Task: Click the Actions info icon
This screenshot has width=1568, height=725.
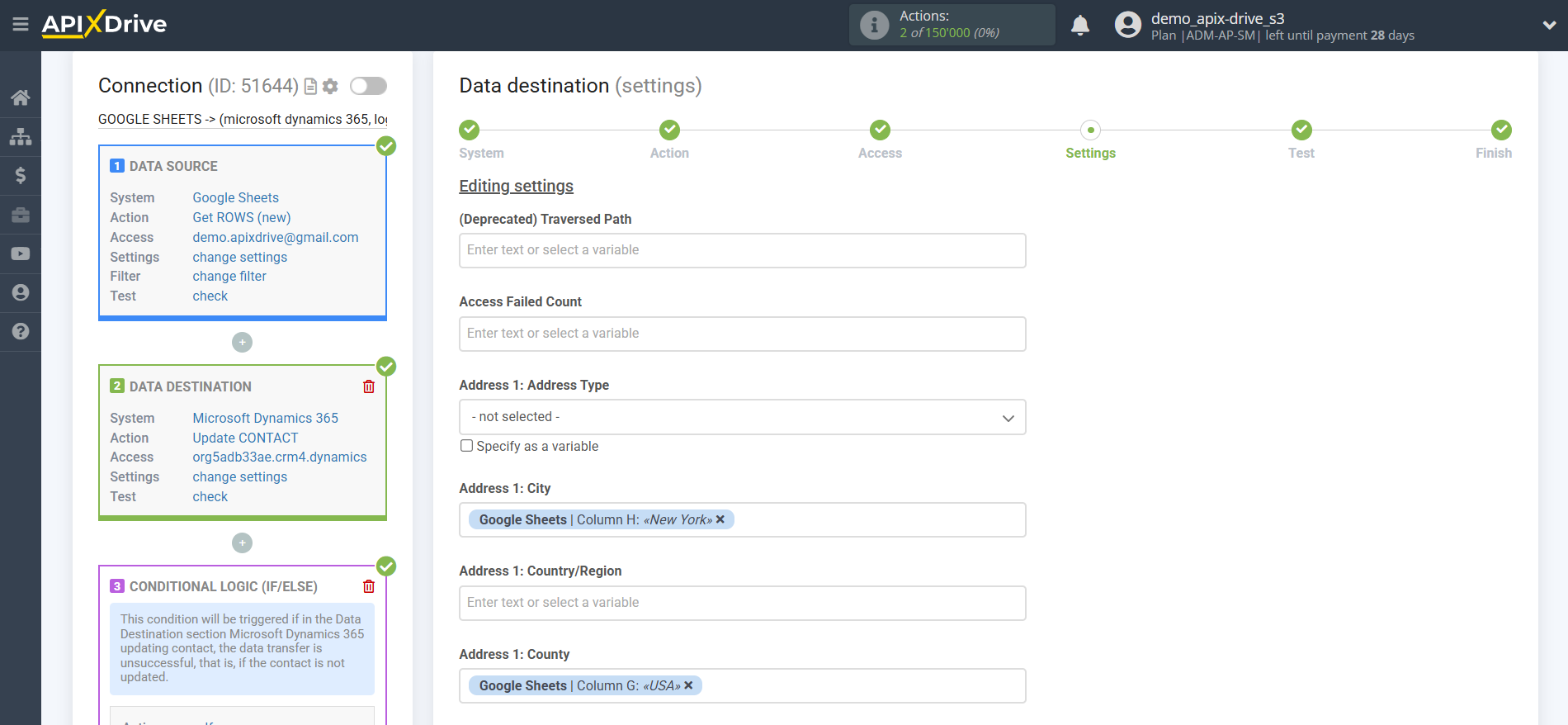Action: pyautogui.click(x=874, y=25)
